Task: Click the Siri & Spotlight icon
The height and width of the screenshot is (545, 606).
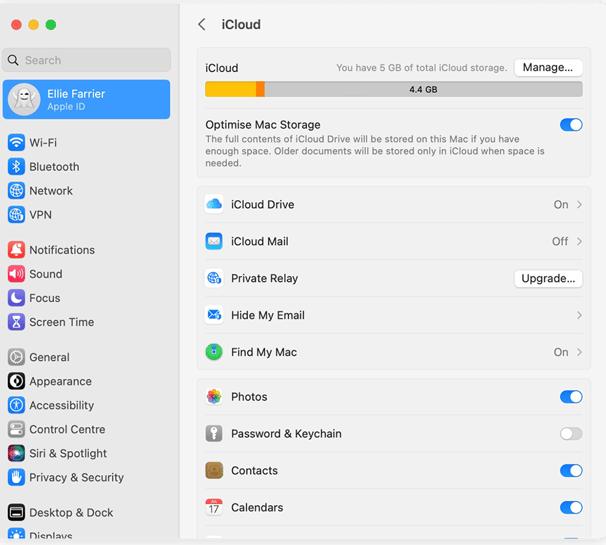Action: [16, 453]
